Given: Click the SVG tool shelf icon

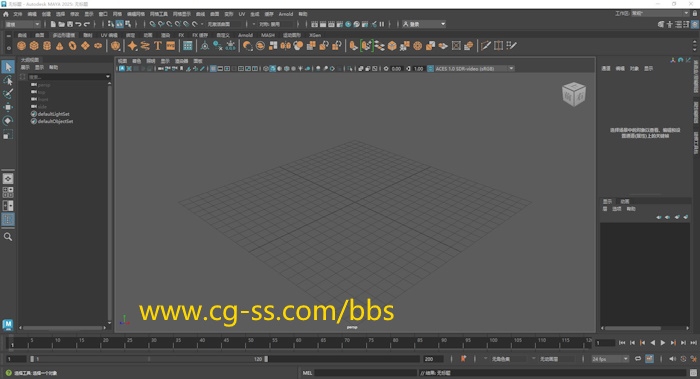Looking at the screenshot, I should 171,46.
